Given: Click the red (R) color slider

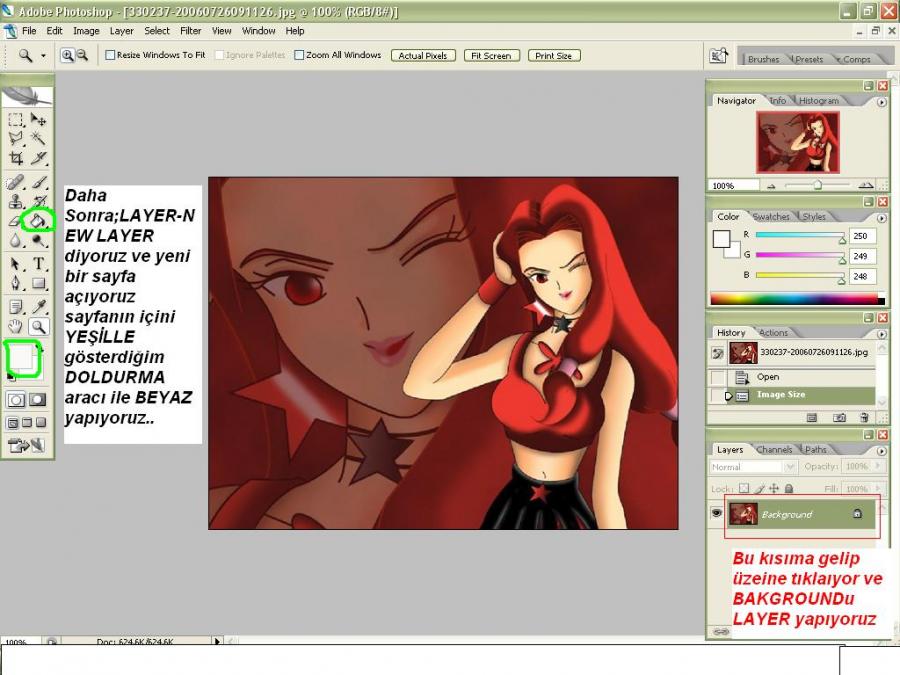Looking at the screenshot, I should click(x=799, y=236).
